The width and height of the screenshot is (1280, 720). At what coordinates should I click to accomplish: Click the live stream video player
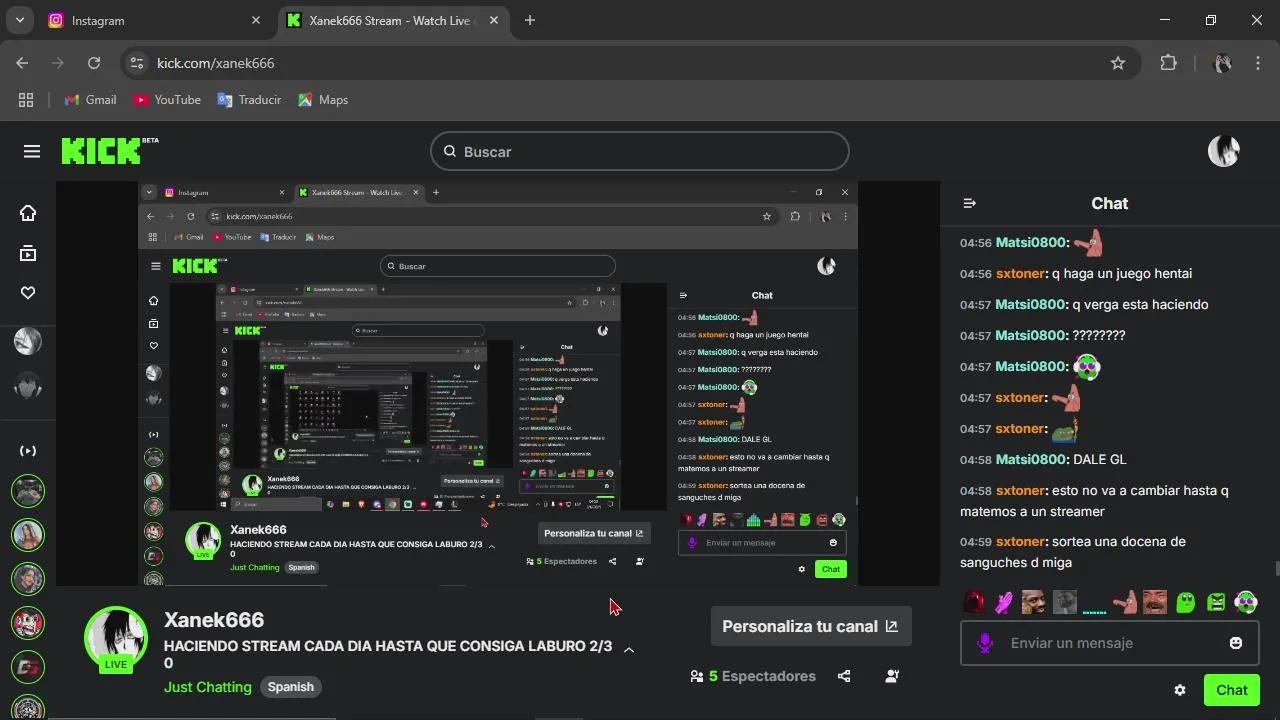tap(498, 383)
